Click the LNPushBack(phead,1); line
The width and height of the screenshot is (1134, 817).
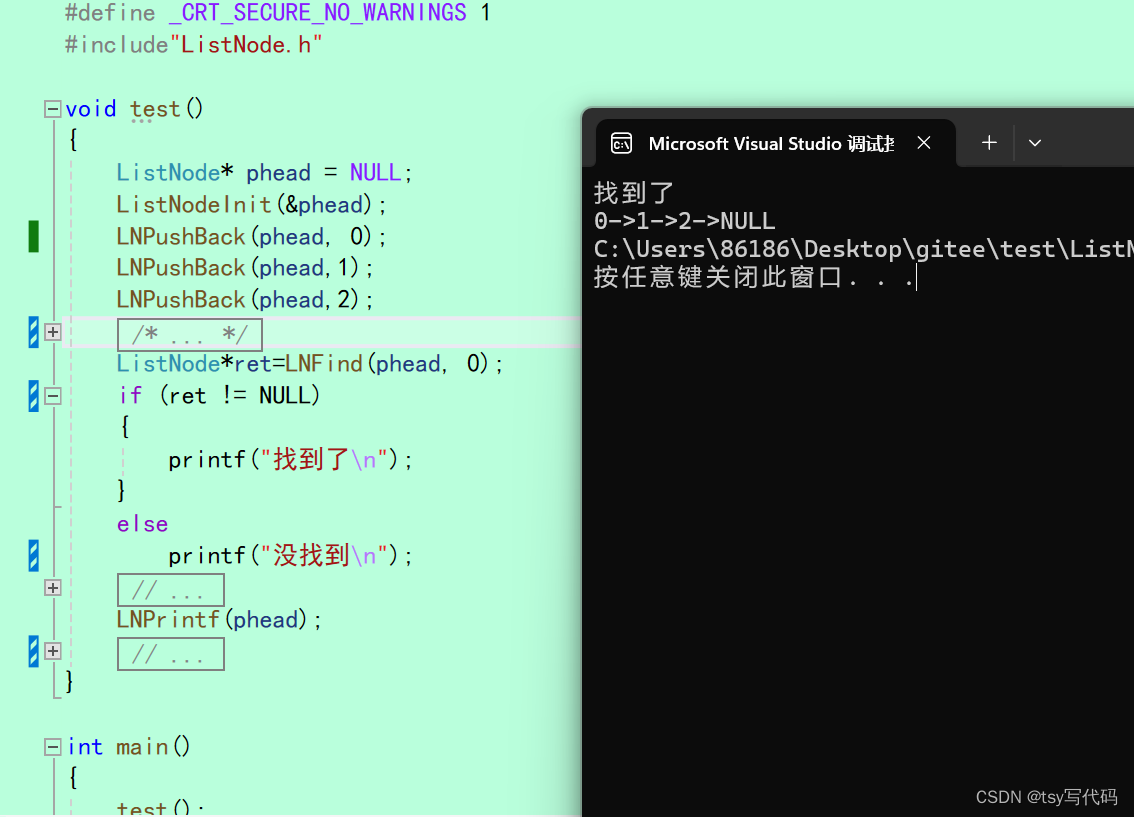point(245,268)
